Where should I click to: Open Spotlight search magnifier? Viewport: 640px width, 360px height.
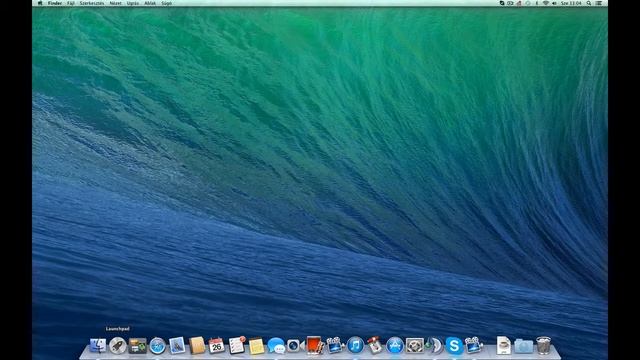(589, 3)
